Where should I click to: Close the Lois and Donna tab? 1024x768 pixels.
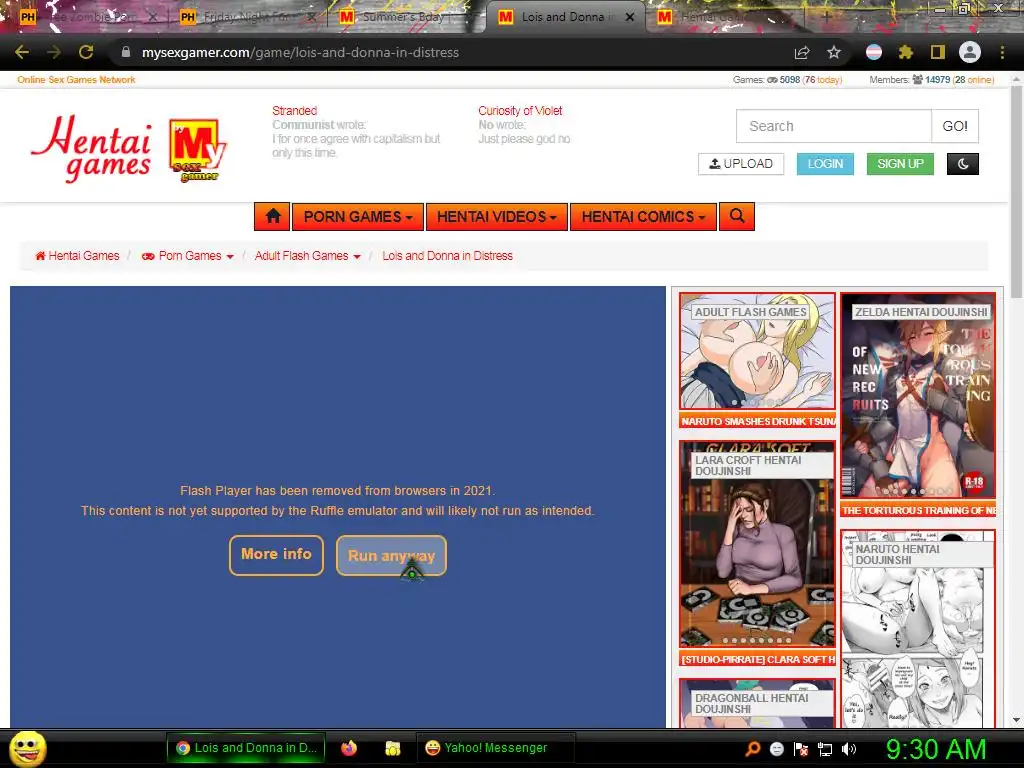[x=630, y=17]
